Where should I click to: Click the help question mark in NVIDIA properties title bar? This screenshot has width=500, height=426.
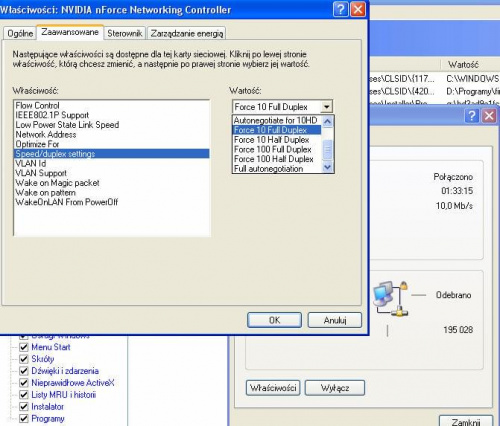point(340,9)
